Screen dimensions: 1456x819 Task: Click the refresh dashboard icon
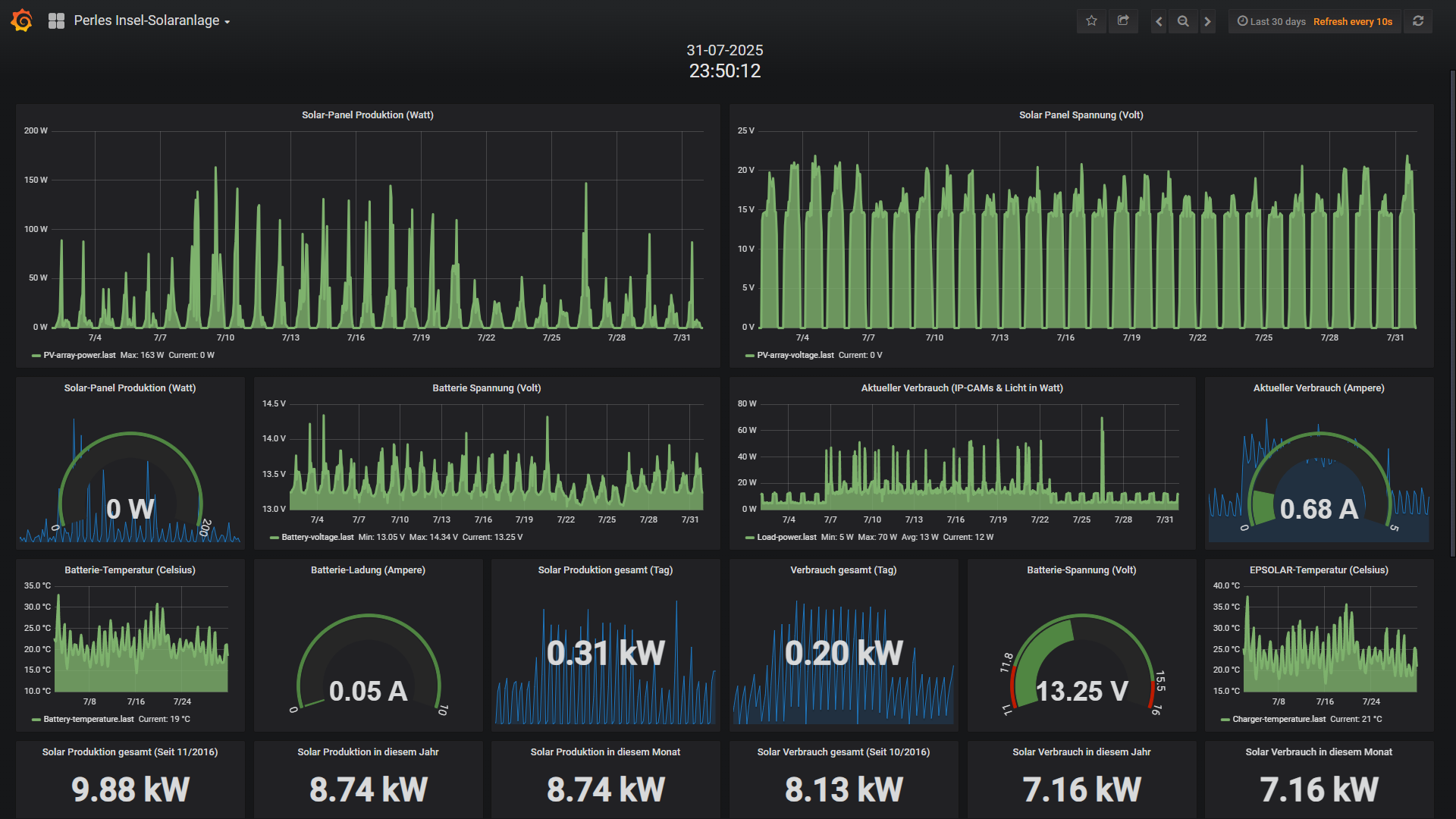pos(1418,21)
